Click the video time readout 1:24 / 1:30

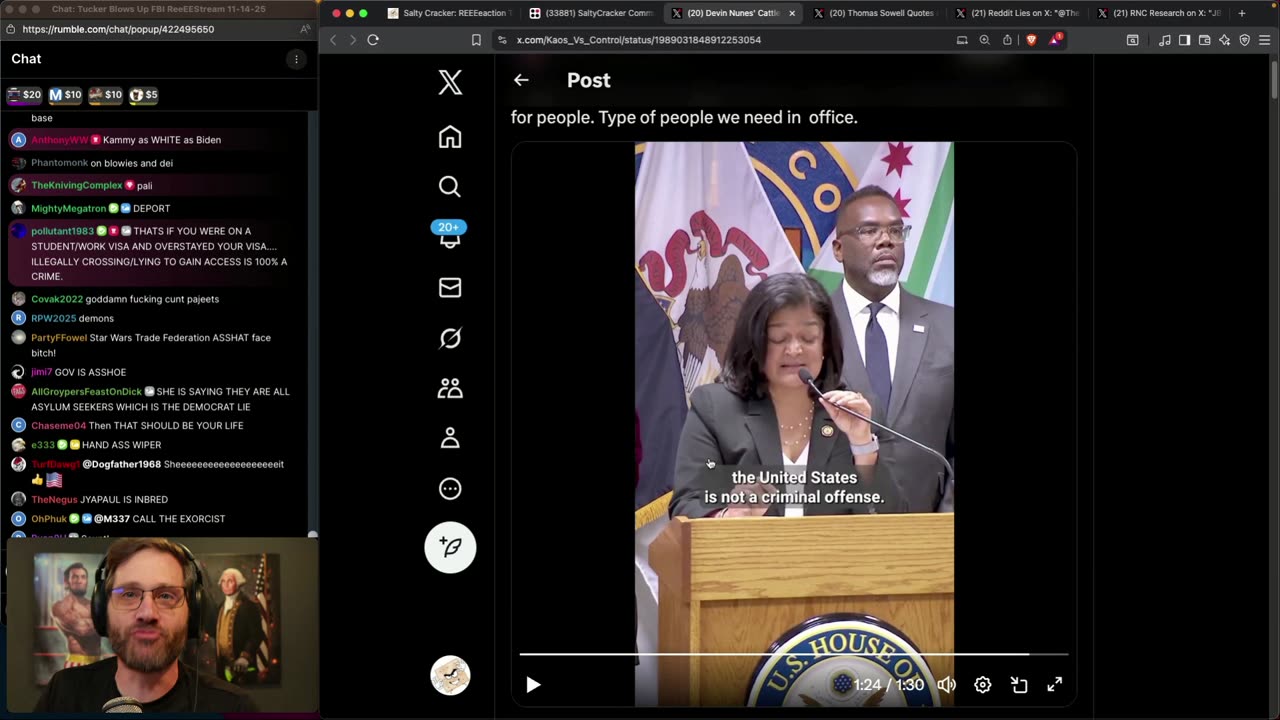point(889,685)
